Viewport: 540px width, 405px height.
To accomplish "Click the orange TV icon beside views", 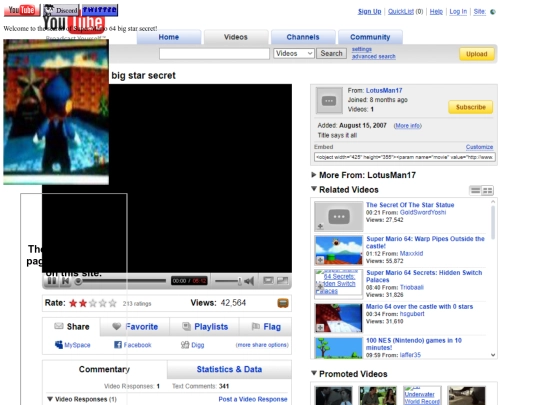I will tap(283, 303).
